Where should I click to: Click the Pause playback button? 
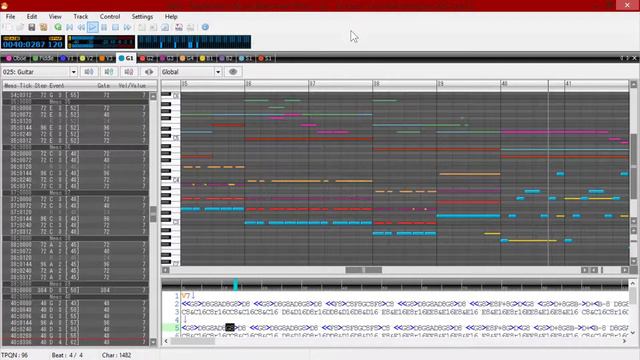click(104, 27)
